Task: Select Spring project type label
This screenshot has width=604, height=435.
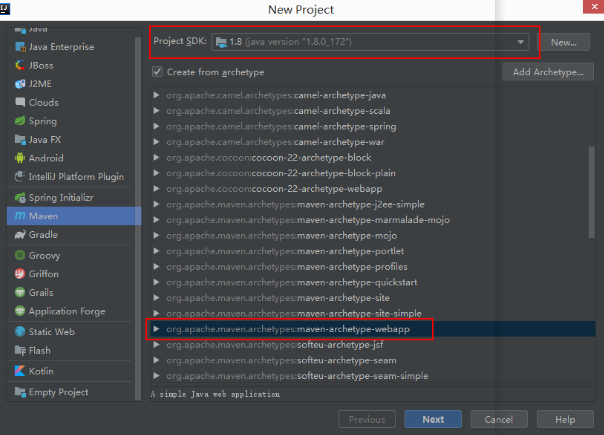Action: click(x=43, y=121)
